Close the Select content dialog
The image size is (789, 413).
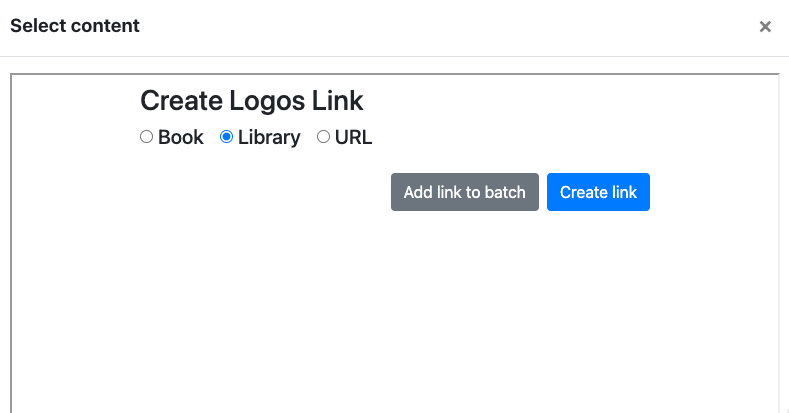pos(765,27)
